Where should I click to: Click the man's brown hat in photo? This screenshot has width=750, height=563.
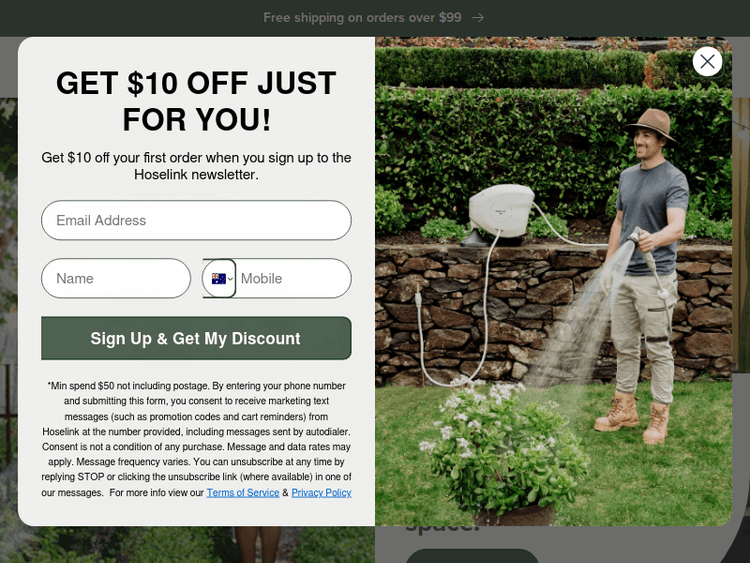click(x=652, y=124)
